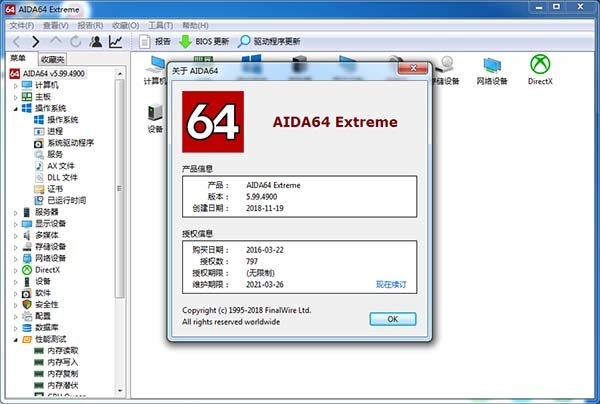Click the license count value 797

(251, 261)
